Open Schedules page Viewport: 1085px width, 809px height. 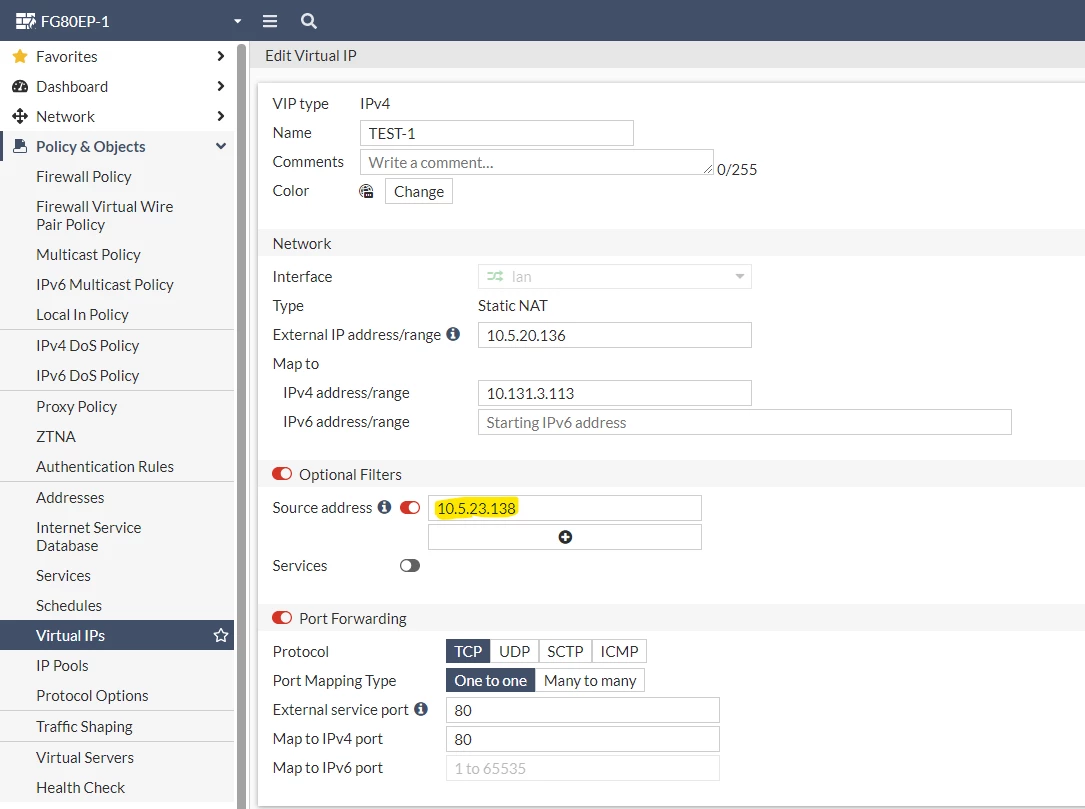click(69, 606)
